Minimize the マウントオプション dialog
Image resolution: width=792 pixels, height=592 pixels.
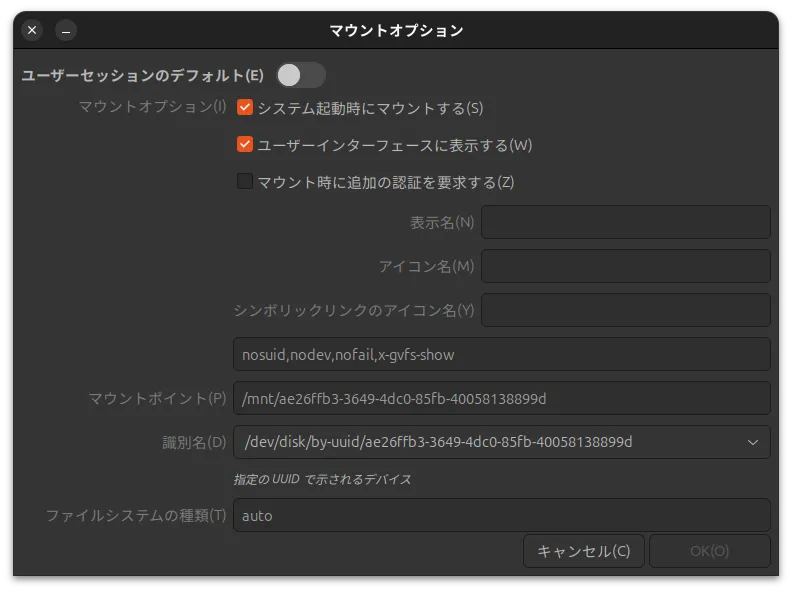[66, 30]
